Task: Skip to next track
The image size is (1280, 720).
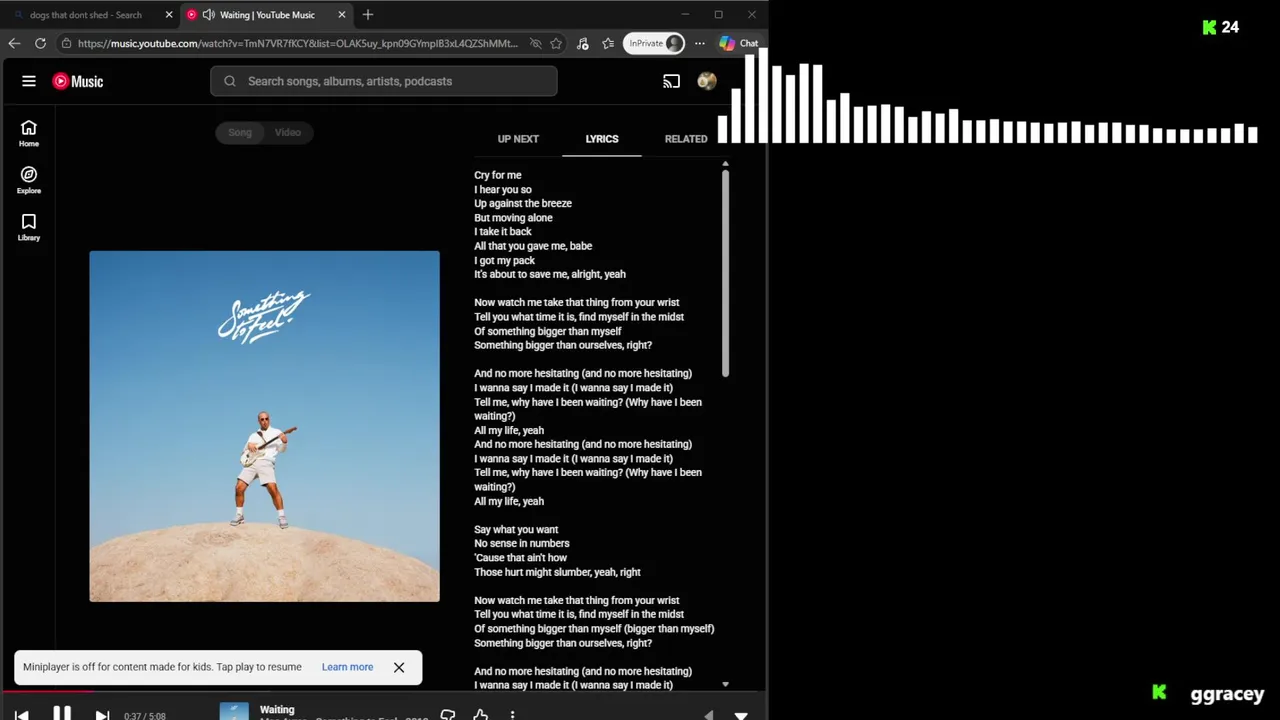Action: pos(101,714)
